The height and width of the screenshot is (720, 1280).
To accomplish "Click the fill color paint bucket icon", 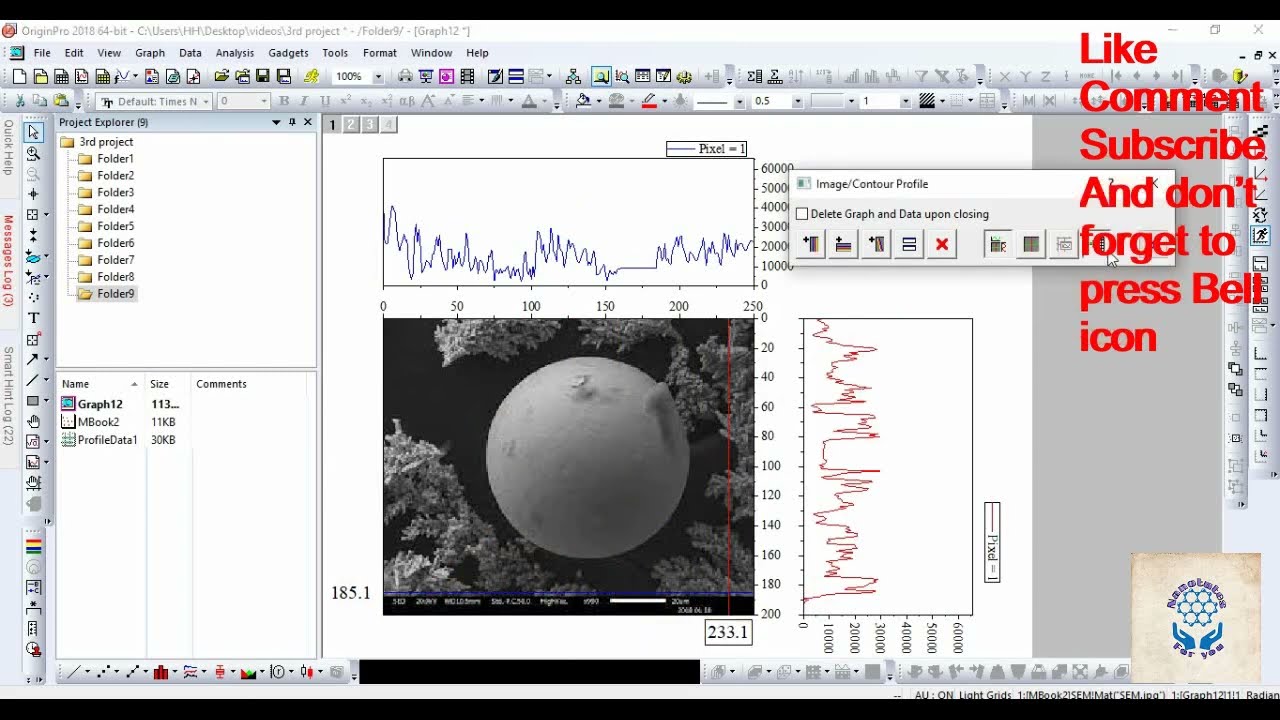I will pos(584,101).
